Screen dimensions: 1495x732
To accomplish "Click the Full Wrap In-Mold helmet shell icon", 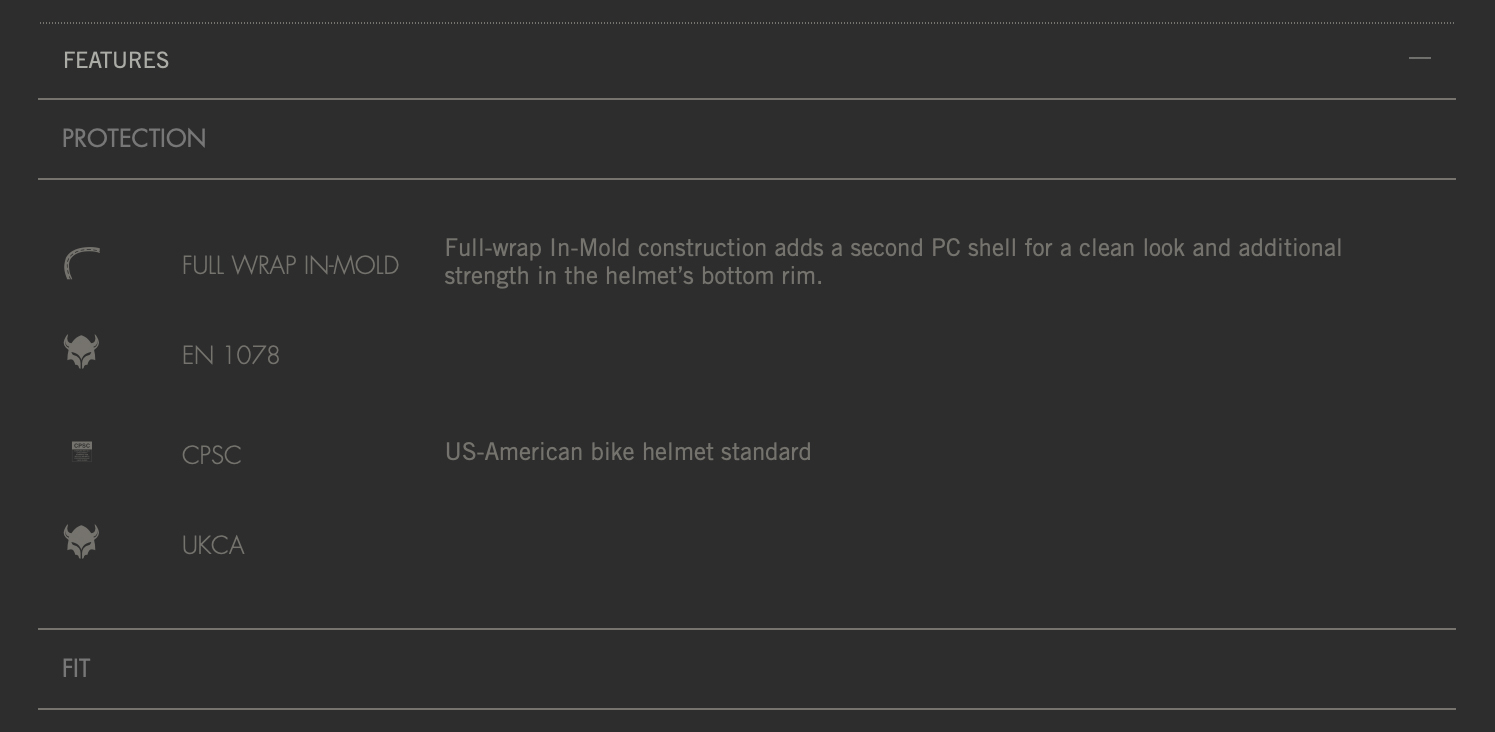I will click(x=82, y=263).
